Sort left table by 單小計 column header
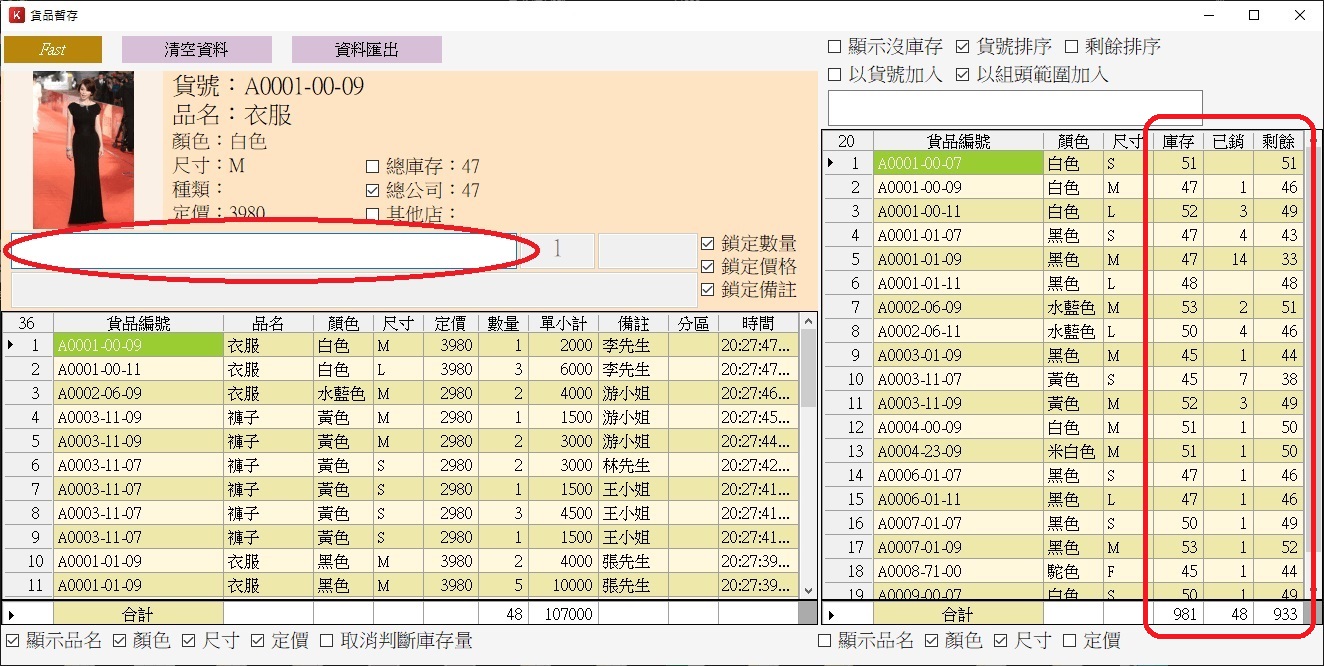Screen dimensions: 1324x666 [563, 323]
